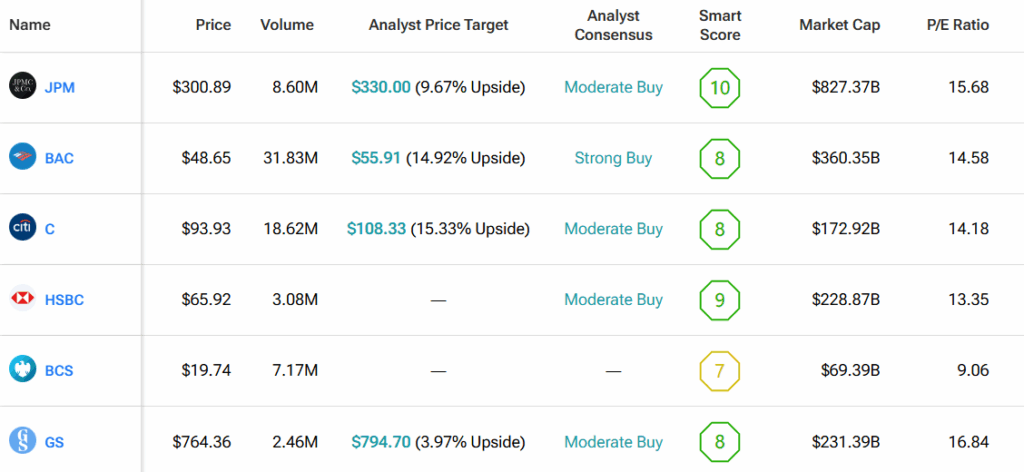Click the Barclays logo icon
This screenshot has width=1024, height=472.
[23, 371]
